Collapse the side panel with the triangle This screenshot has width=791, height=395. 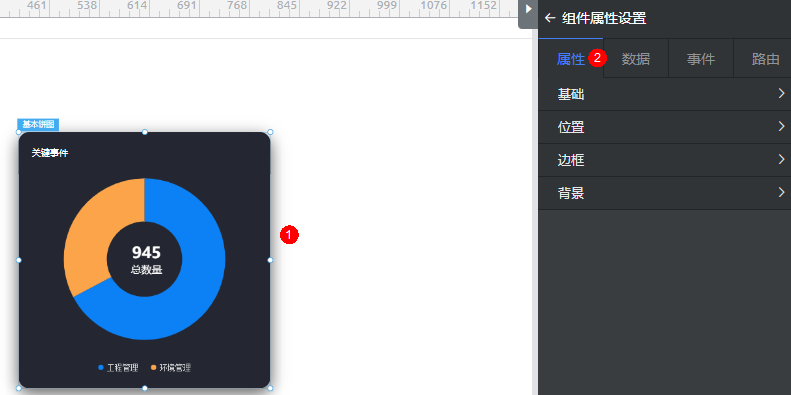(x=528, y=9)
